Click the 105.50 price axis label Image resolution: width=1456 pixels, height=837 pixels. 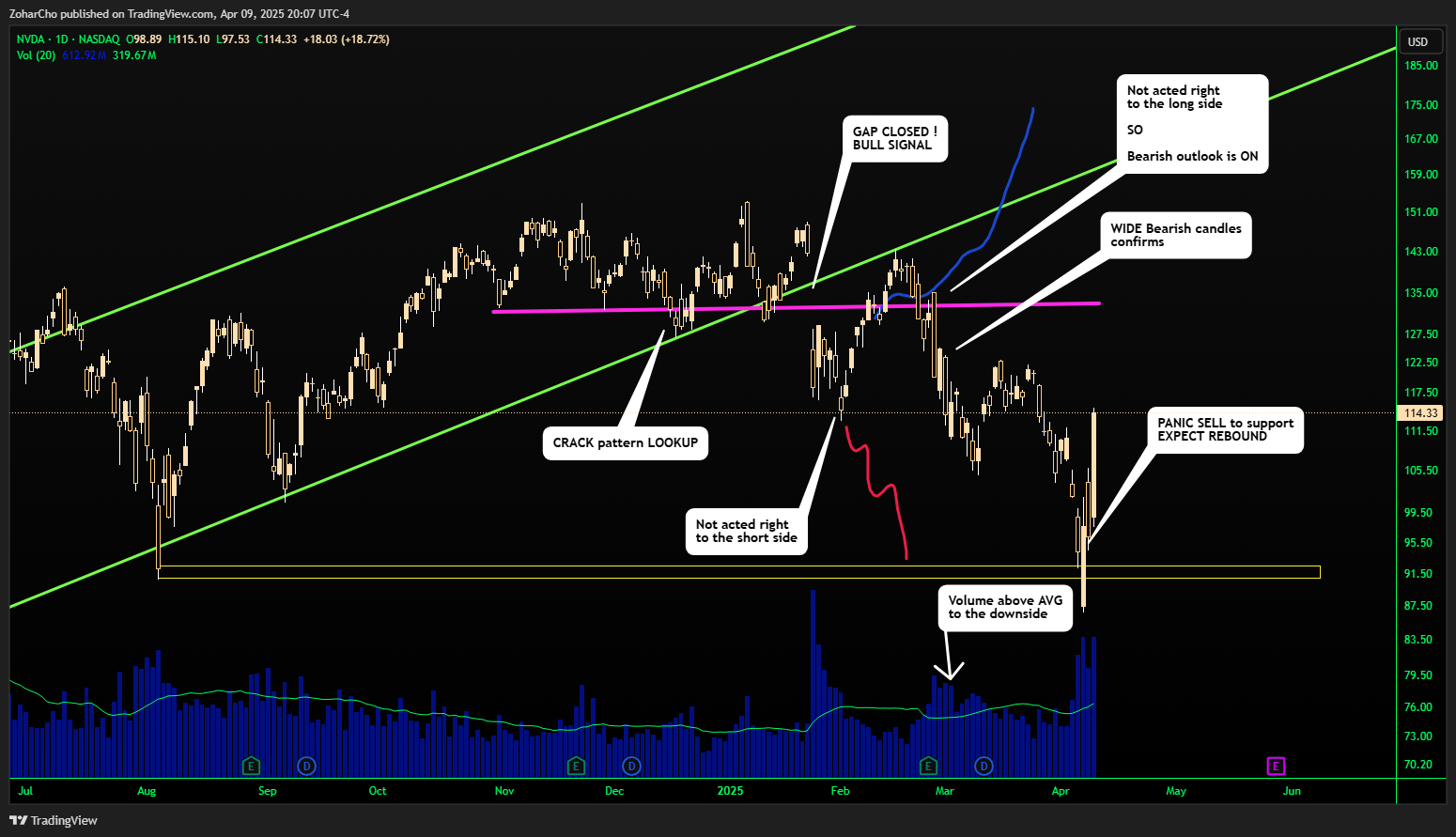(x=1421, y=471)
